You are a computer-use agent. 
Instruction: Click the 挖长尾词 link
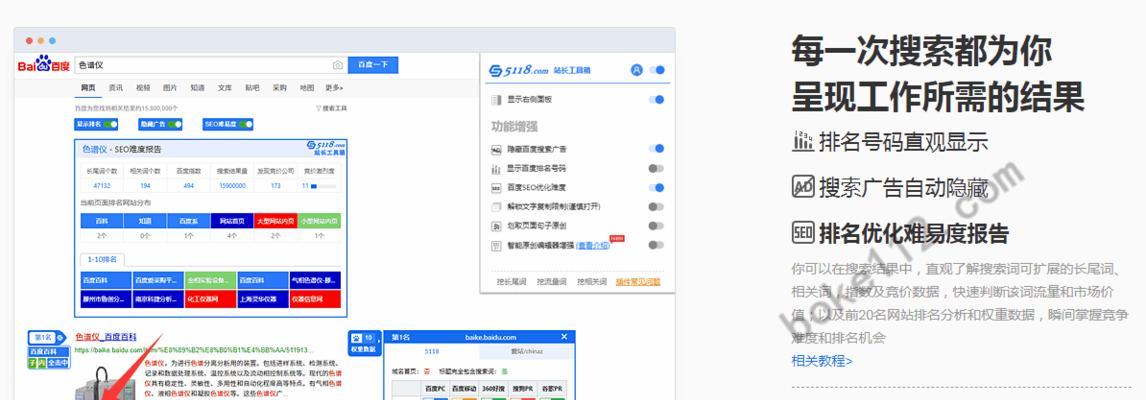pyautogui.click(x=511, y=282)
